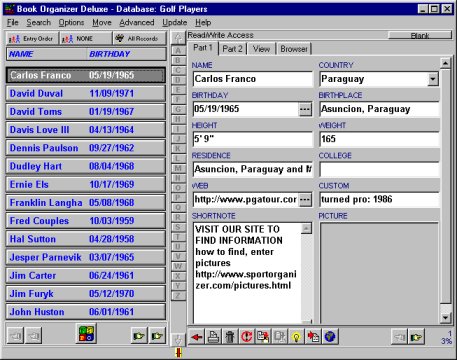The width and height of the screenshot is (457, 360).
Task: Switch to the View tab
Action: coord(261,49)
